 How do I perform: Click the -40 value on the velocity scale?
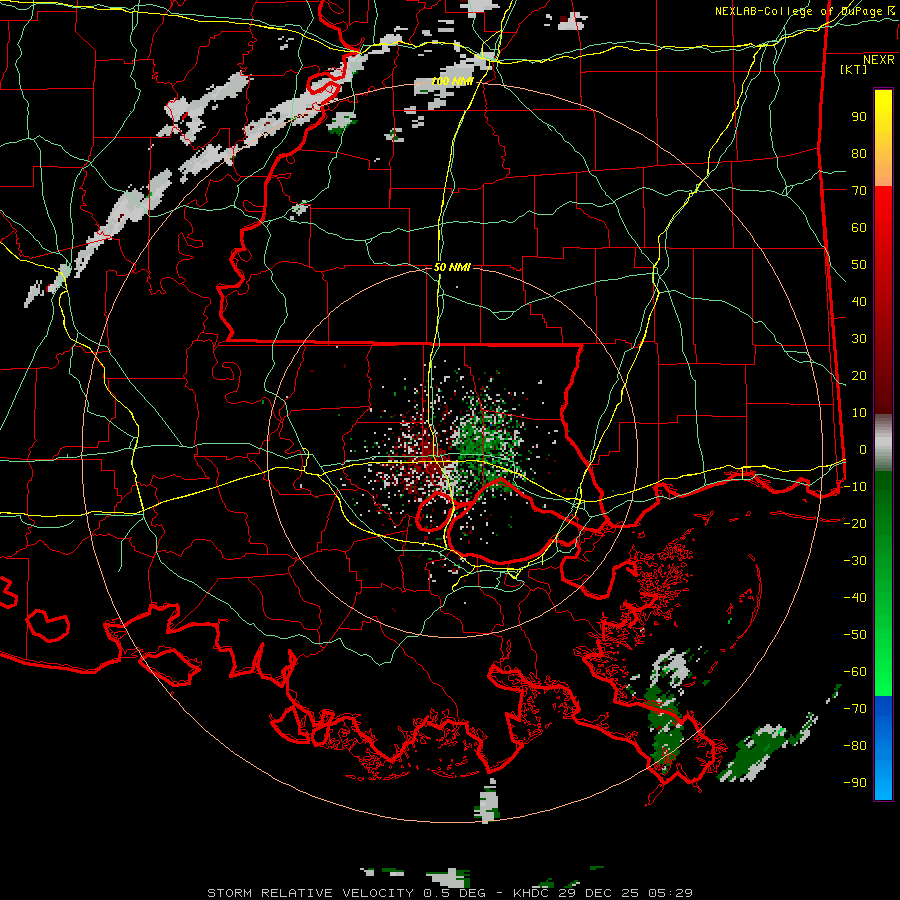tap(855, 598)
